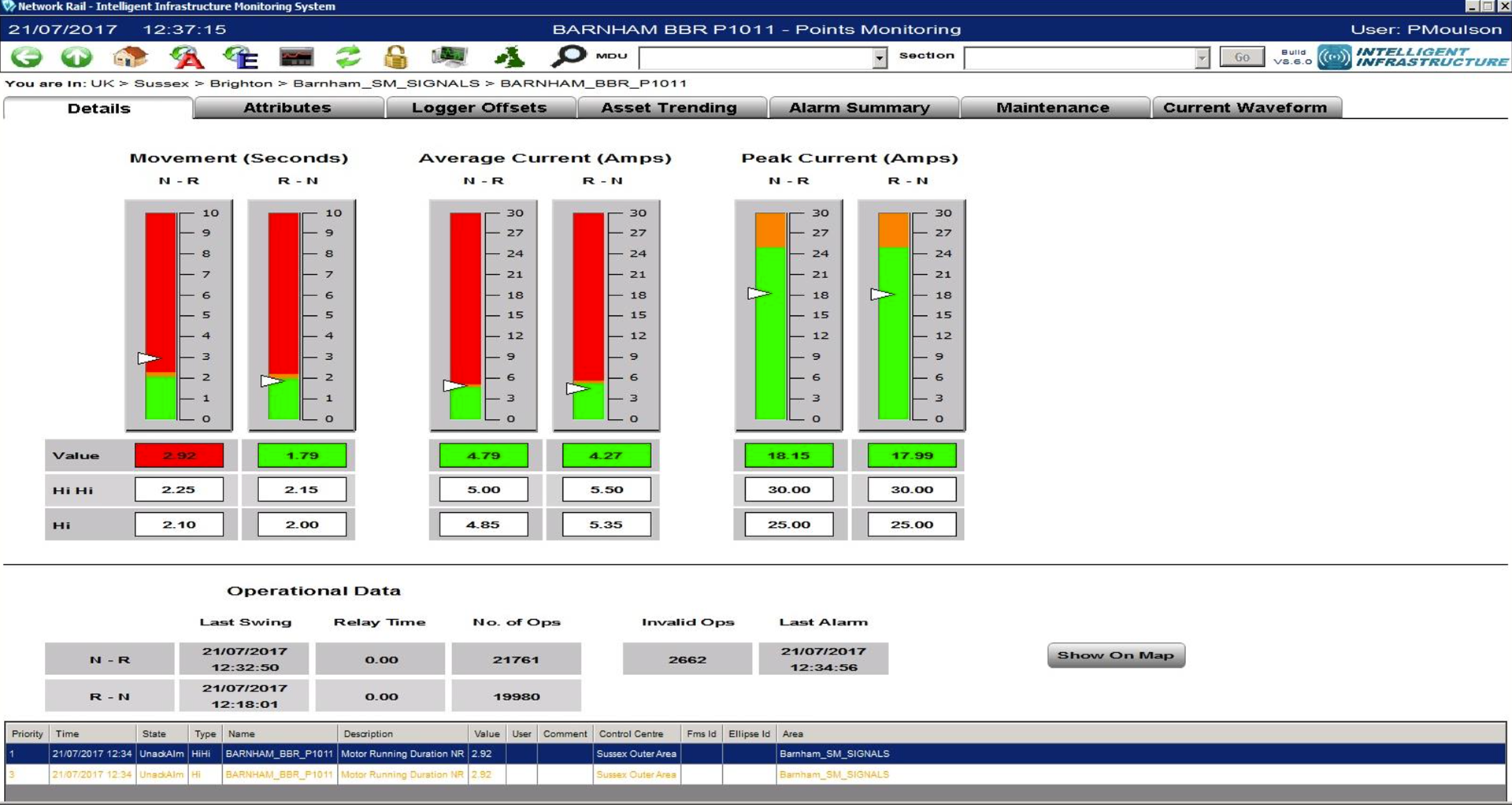
Task: Click the red letter A toolbar icon
Action: coord(187,57)
